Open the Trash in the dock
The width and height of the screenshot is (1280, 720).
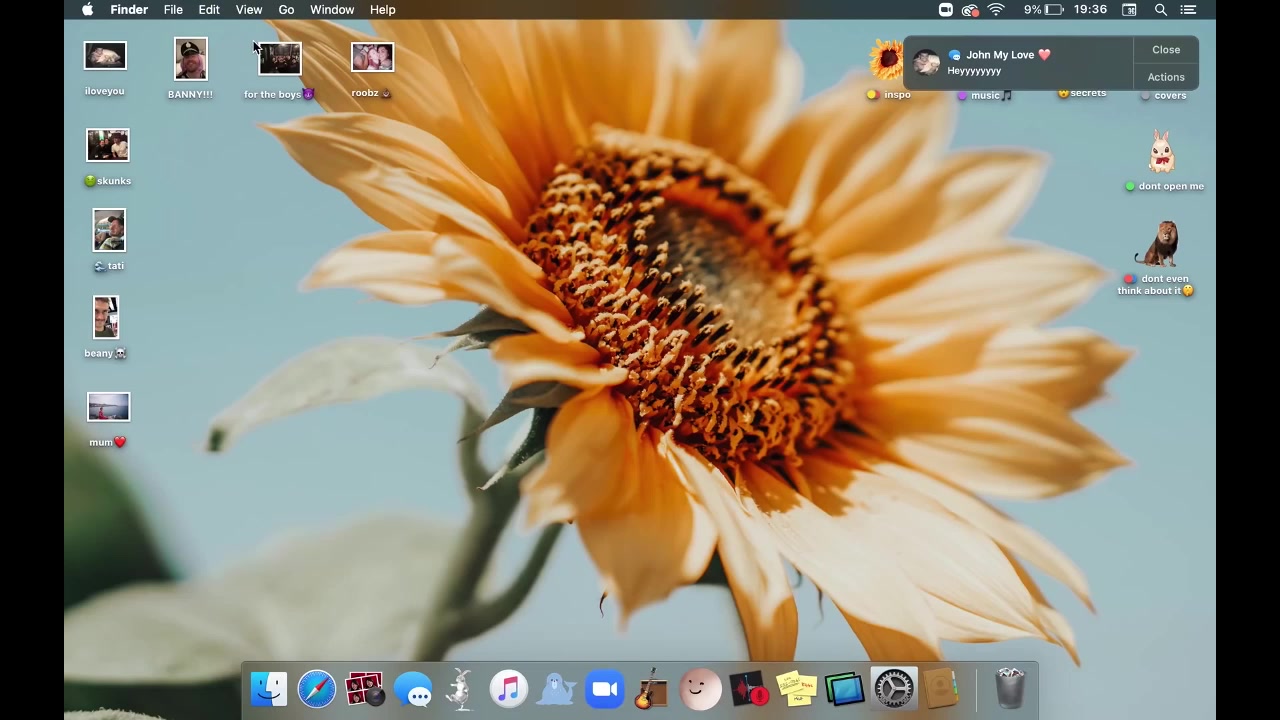pos(1010,689)
